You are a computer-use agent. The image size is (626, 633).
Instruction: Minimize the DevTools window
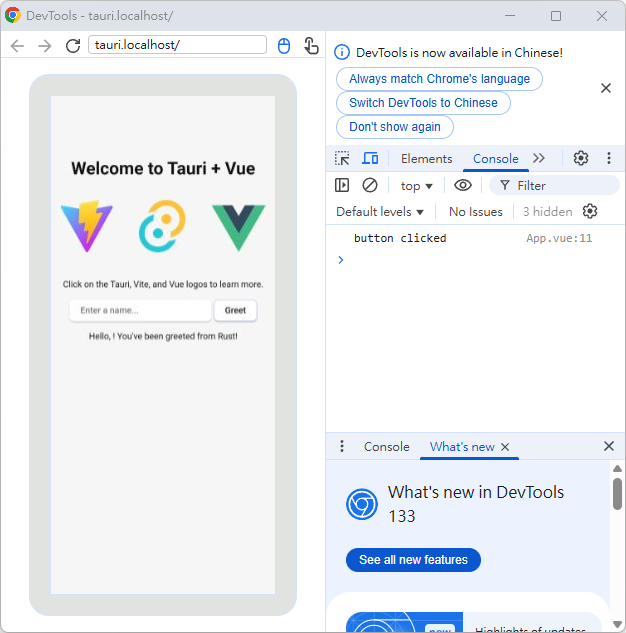pos(510,16)
